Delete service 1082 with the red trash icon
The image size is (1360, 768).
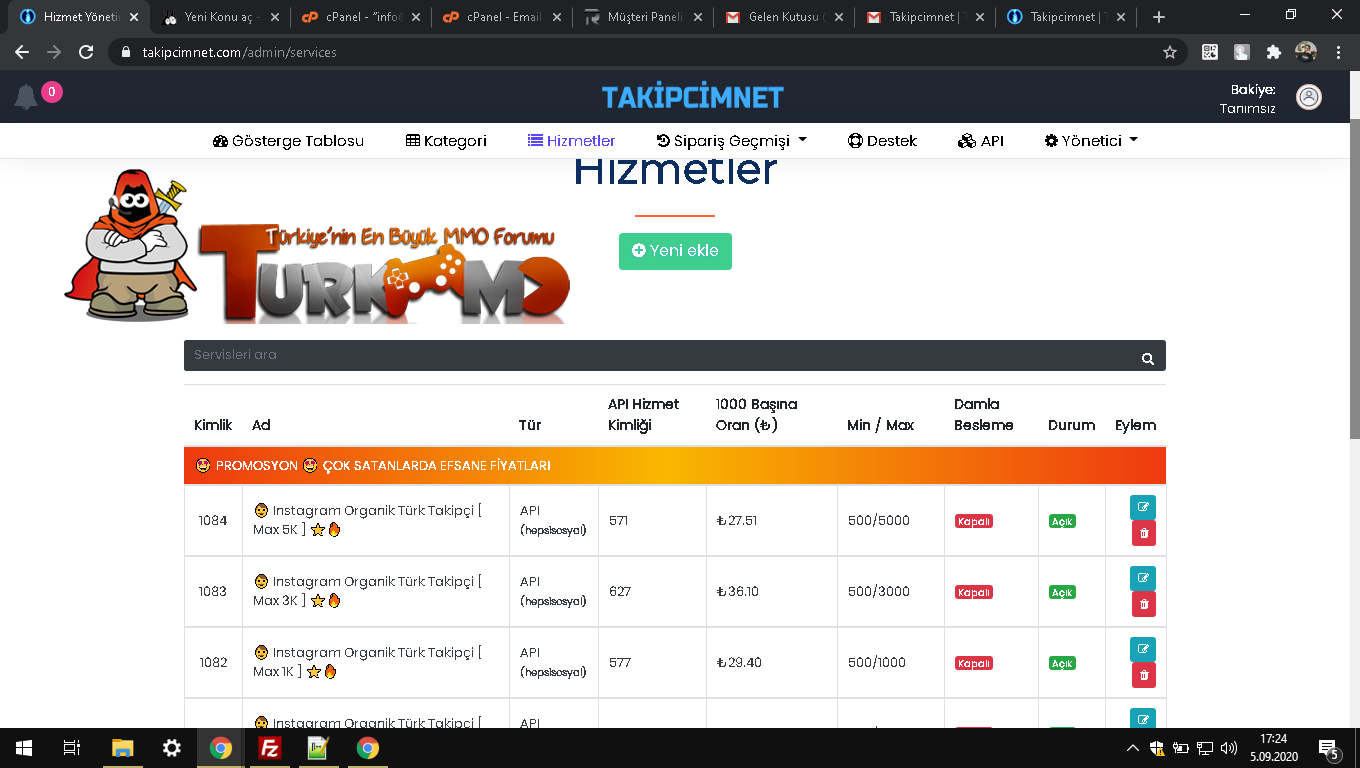(x=1144, y=675)
